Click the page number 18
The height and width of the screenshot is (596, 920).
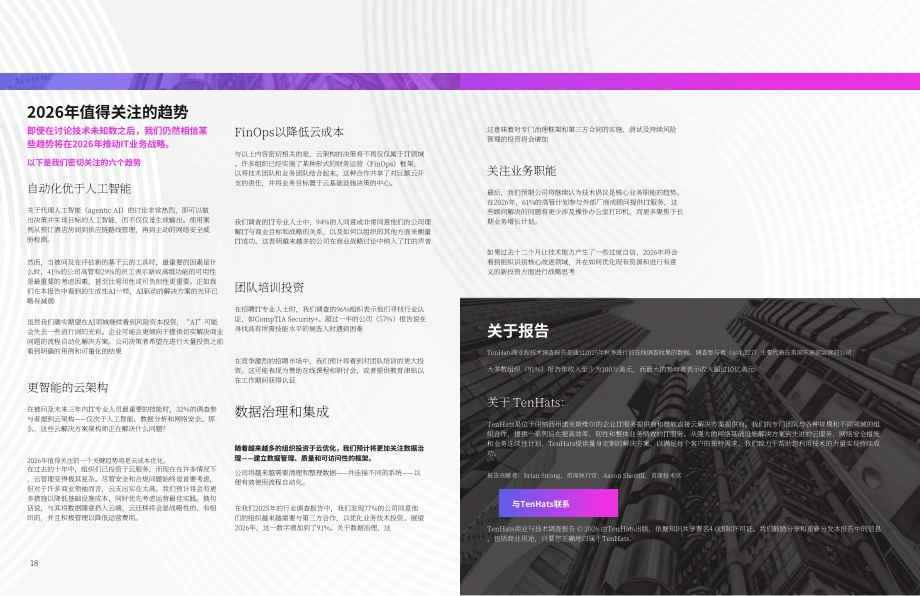34,563
